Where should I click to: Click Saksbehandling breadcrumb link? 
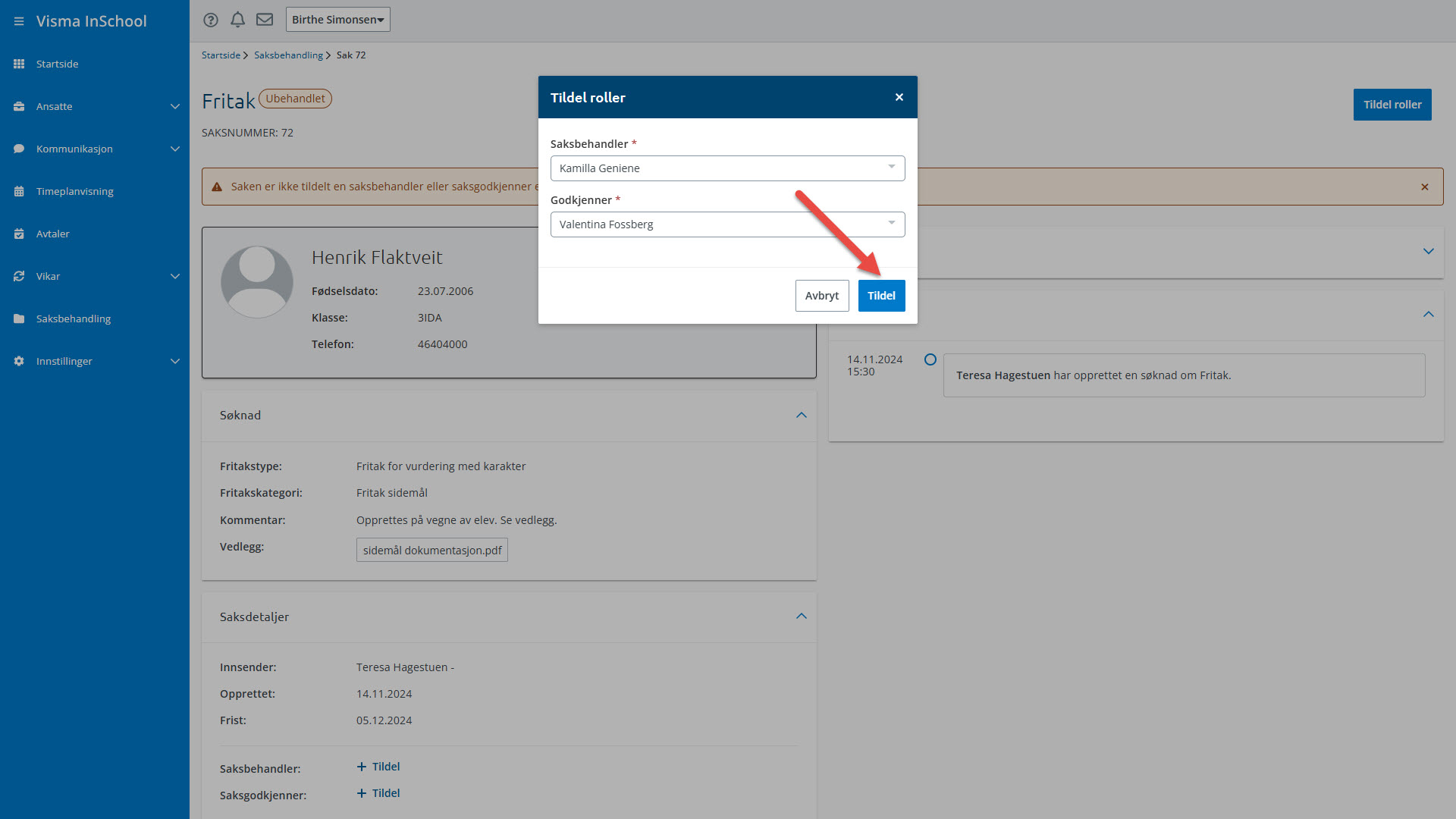click(288, 55)
